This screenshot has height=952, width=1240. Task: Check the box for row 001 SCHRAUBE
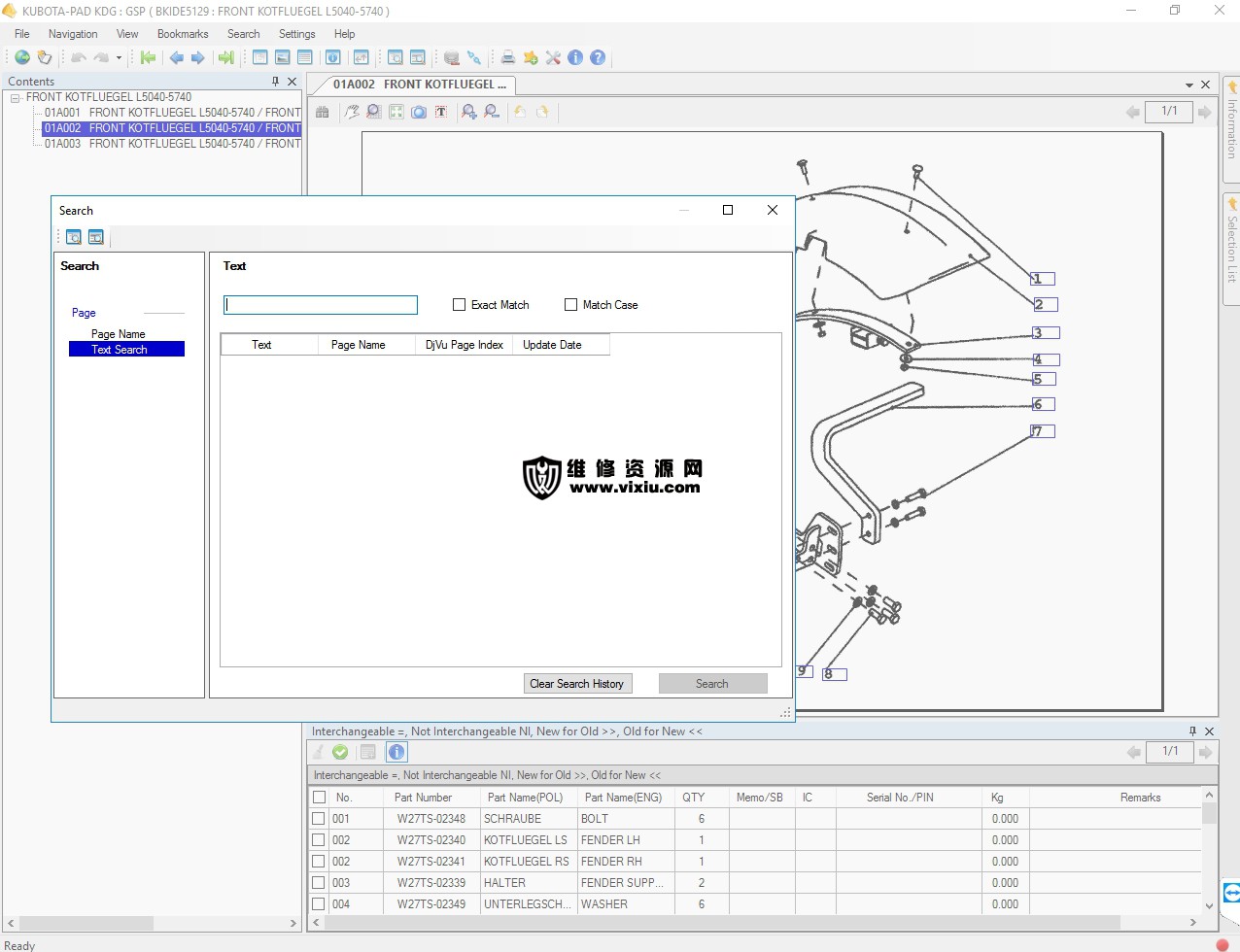coord(319,819)
